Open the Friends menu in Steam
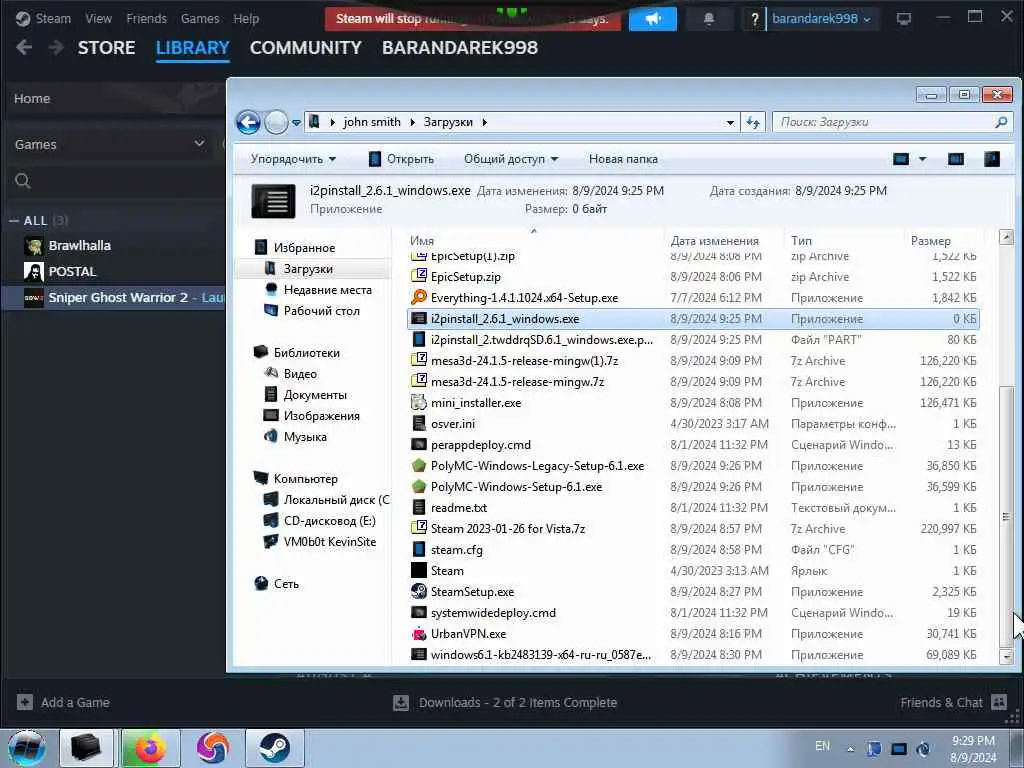 [146, 19]
